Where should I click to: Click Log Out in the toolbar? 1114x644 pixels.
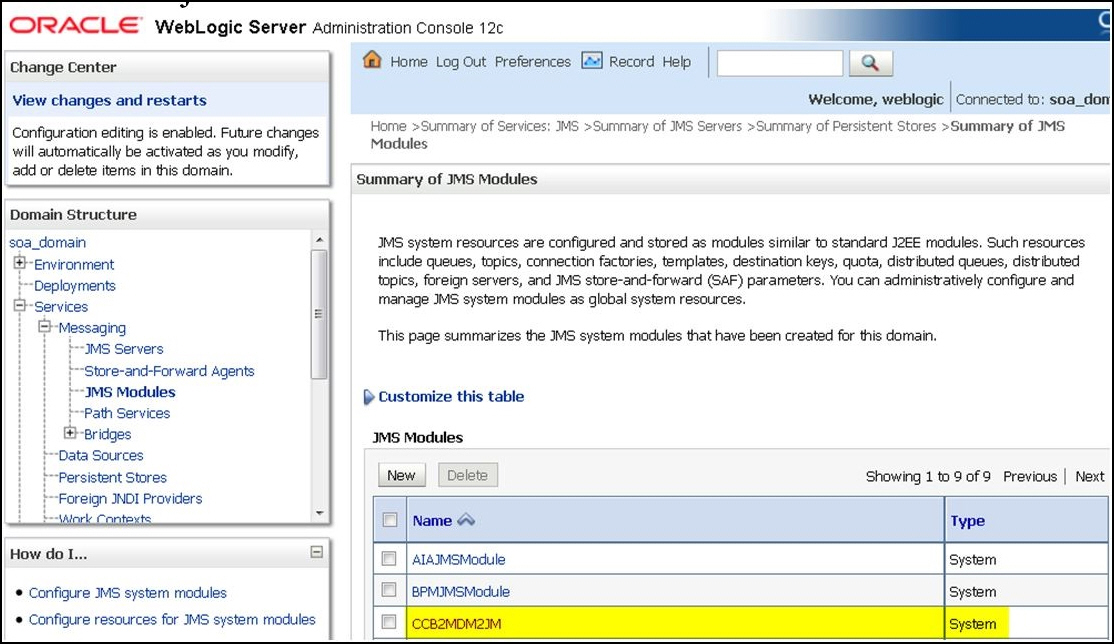tap(461, 62)
